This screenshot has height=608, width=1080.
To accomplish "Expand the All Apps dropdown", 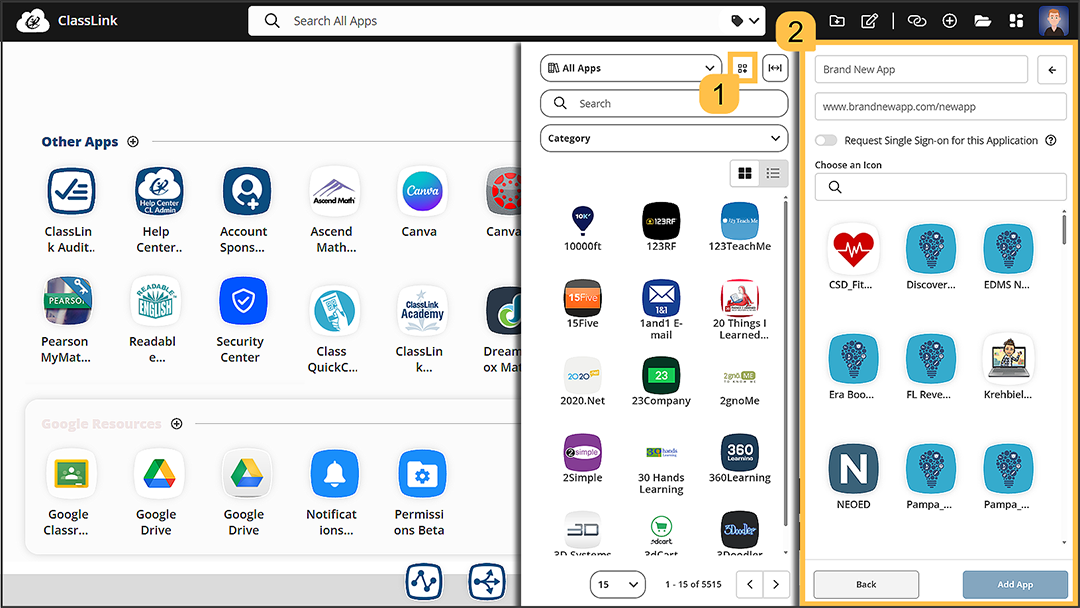I will 631,68.
